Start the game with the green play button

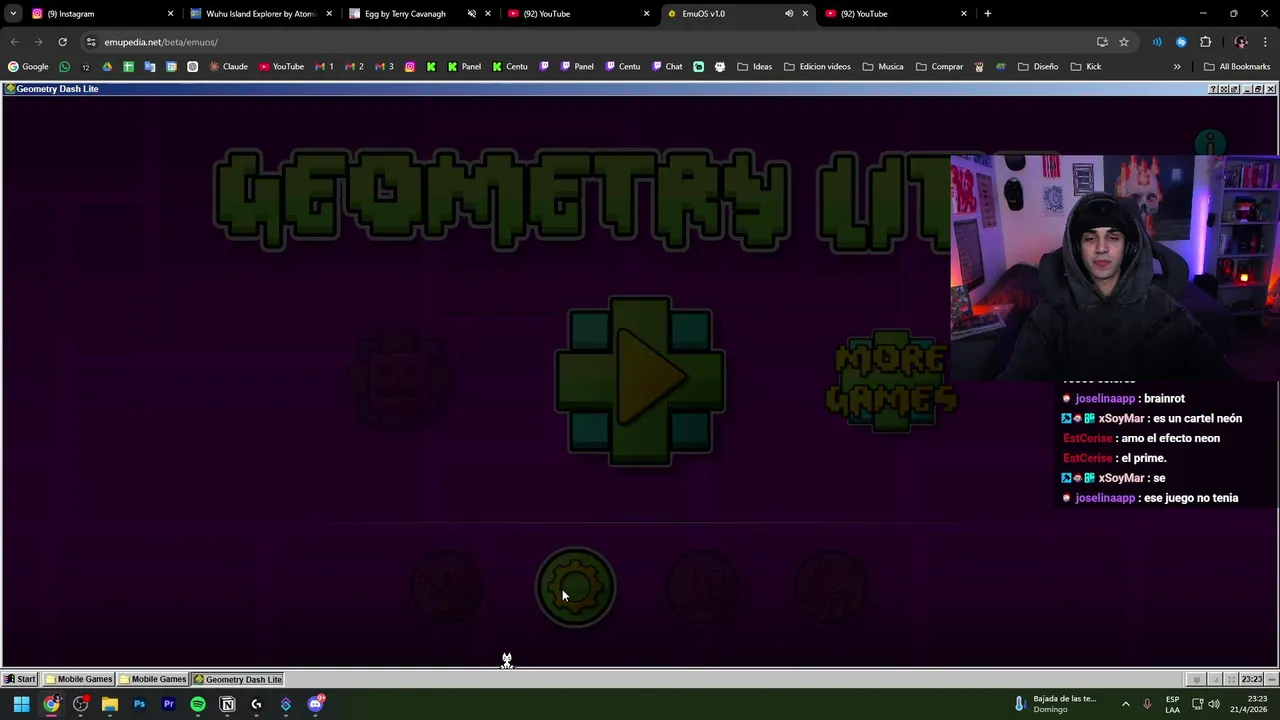click(640, 380)
